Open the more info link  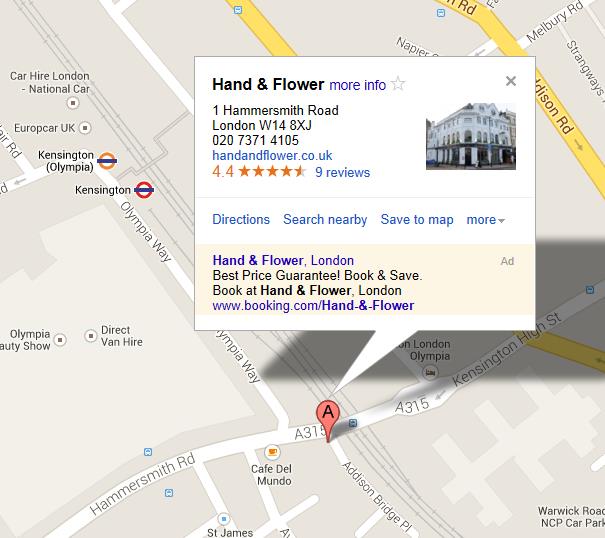click(x=357, y=85)
